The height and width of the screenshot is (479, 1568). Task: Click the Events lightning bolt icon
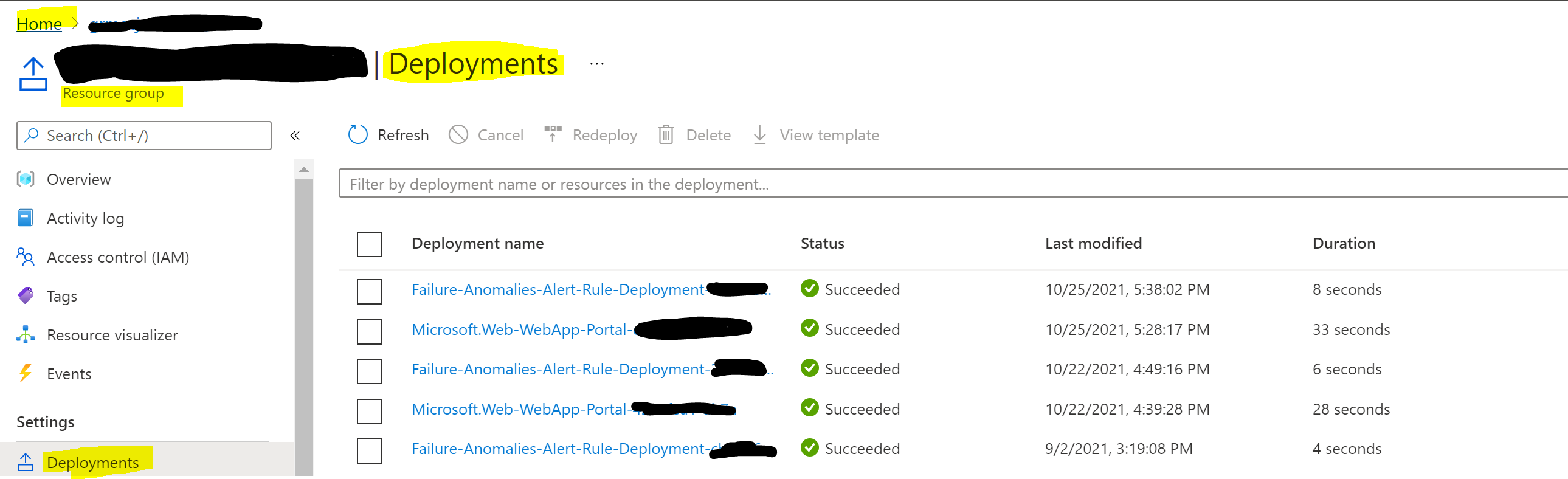25,373
